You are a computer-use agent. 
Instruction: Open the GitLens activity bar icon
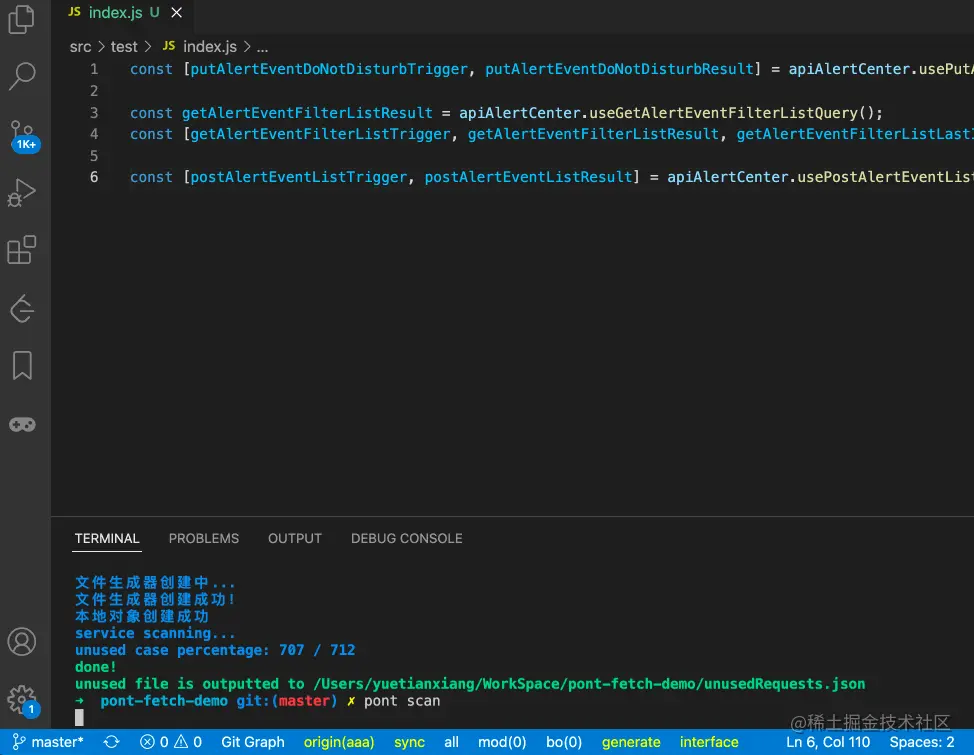[22, 308]
